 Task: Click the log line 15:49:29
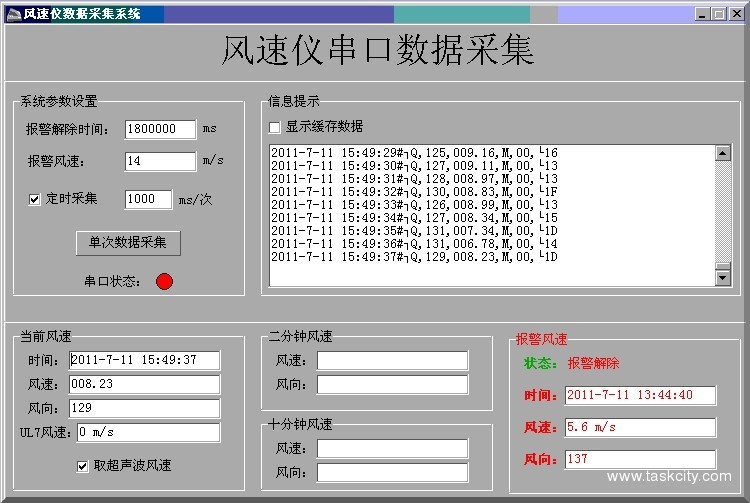tap(414, 153)
